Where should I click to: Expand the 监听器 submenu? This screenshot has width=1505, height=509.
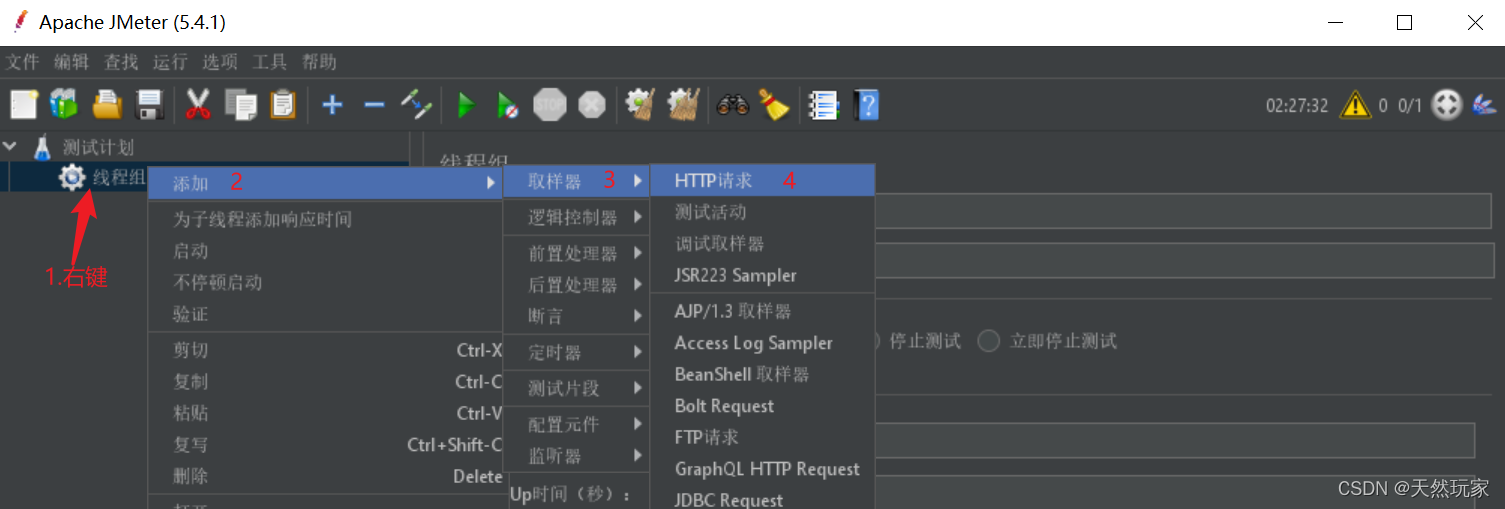click(576, 456)
